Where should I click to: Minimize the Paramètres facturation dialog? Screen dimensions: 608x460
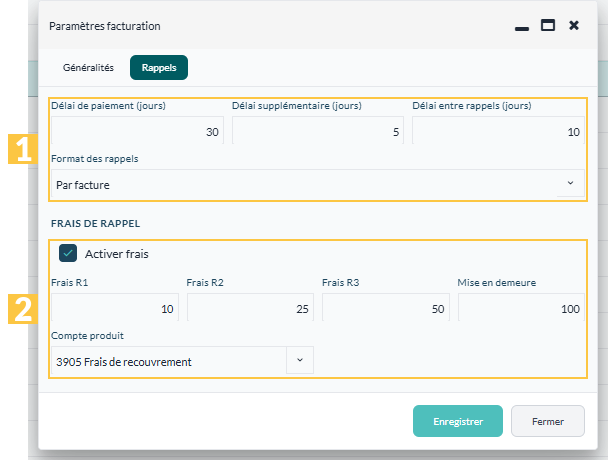tap(522, 28)
